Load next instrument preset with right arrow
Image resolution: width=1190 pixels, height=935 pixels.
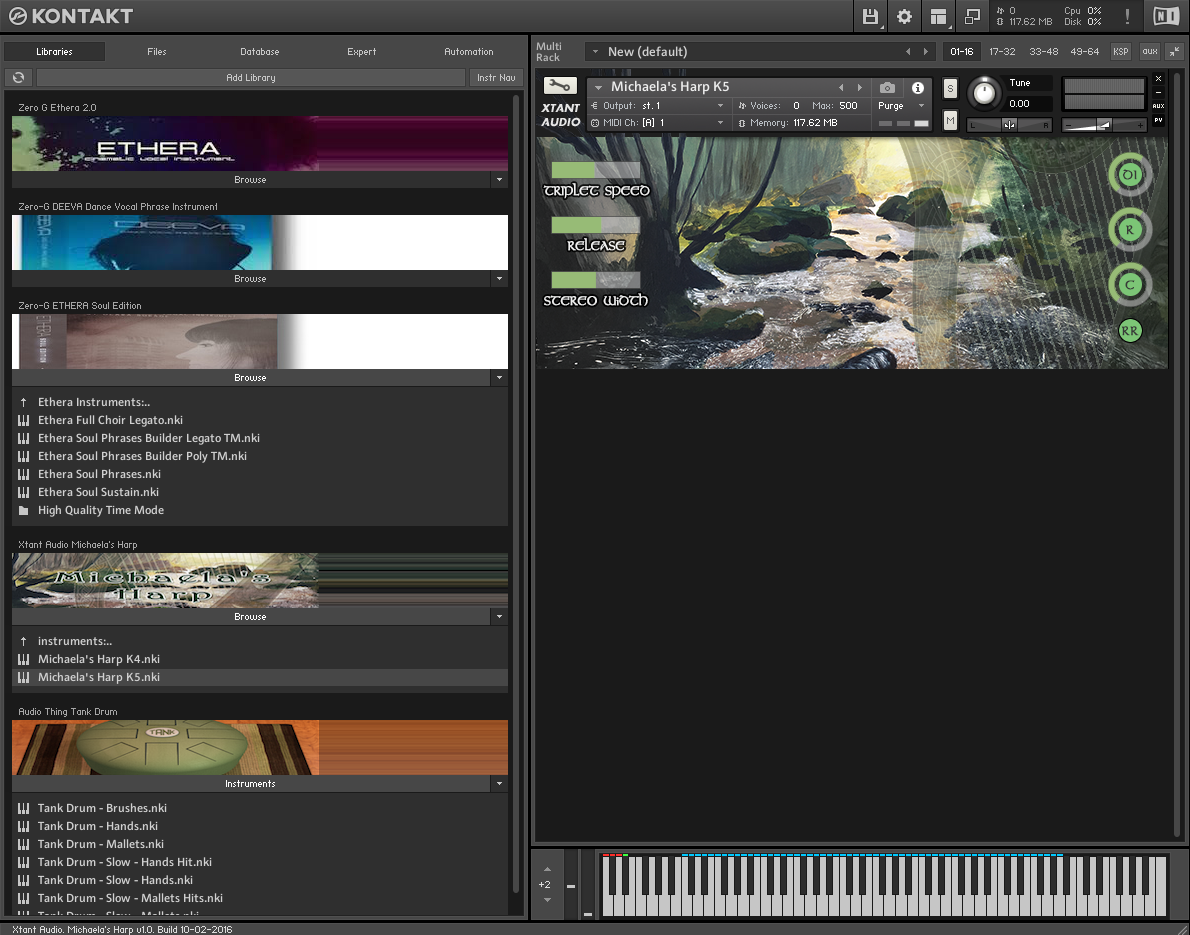click(x=860, y=87)
